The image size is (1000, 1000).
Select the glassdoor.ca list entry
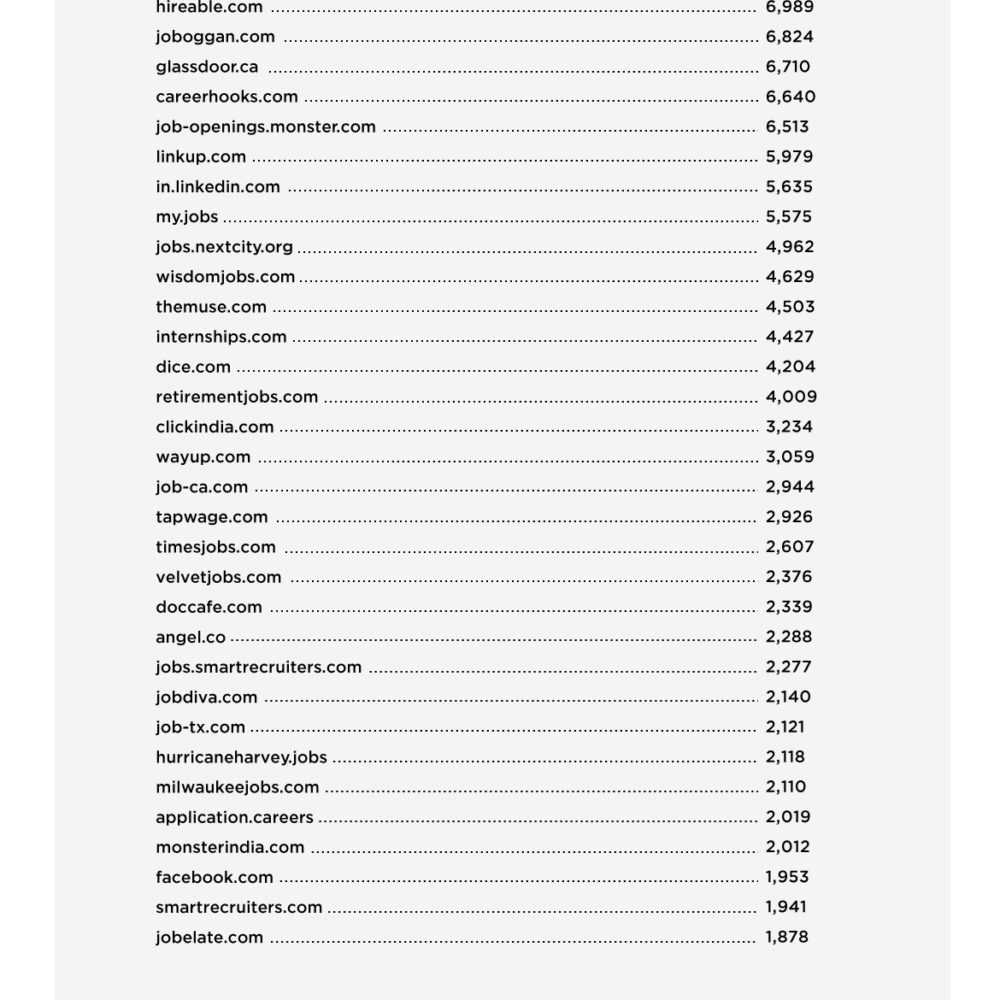(207, 67)
